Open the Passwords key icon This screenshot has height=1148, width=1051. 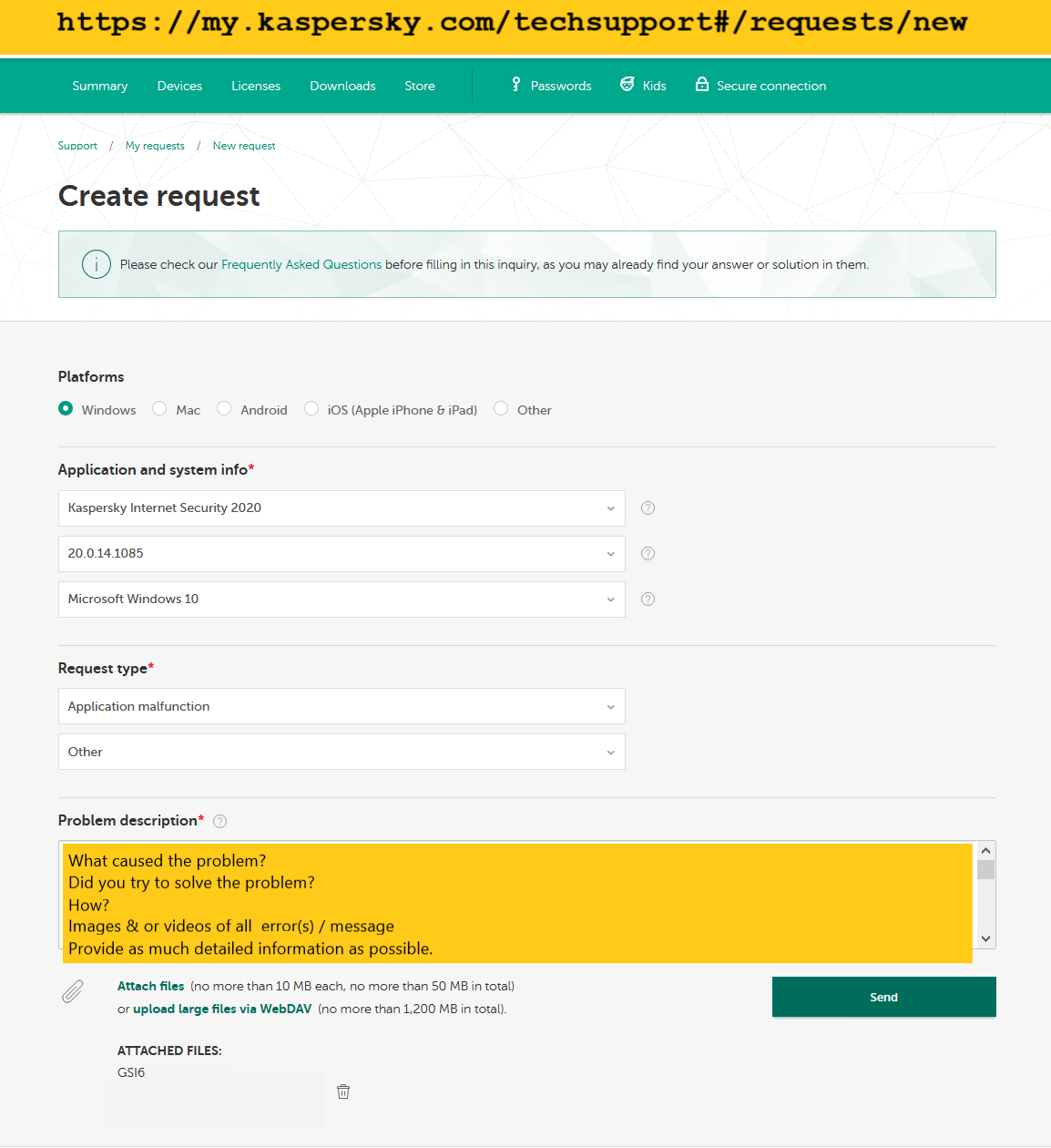515,84
